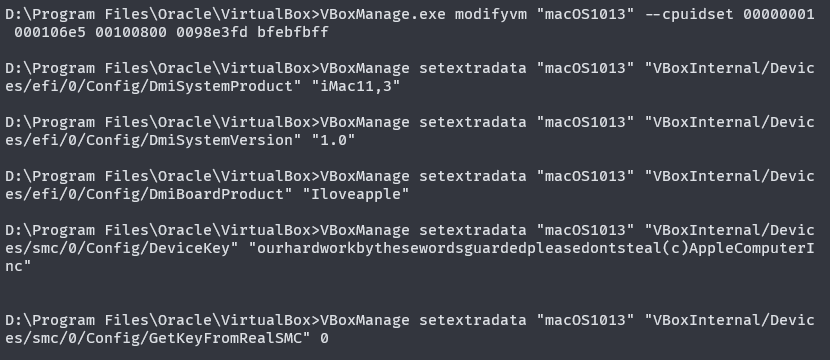This screenshot has width=830, height=360.
Task: Place cursor after GetKeyFromRealSMC value 0
Action: pyautogui.click(x=329, y=338)
